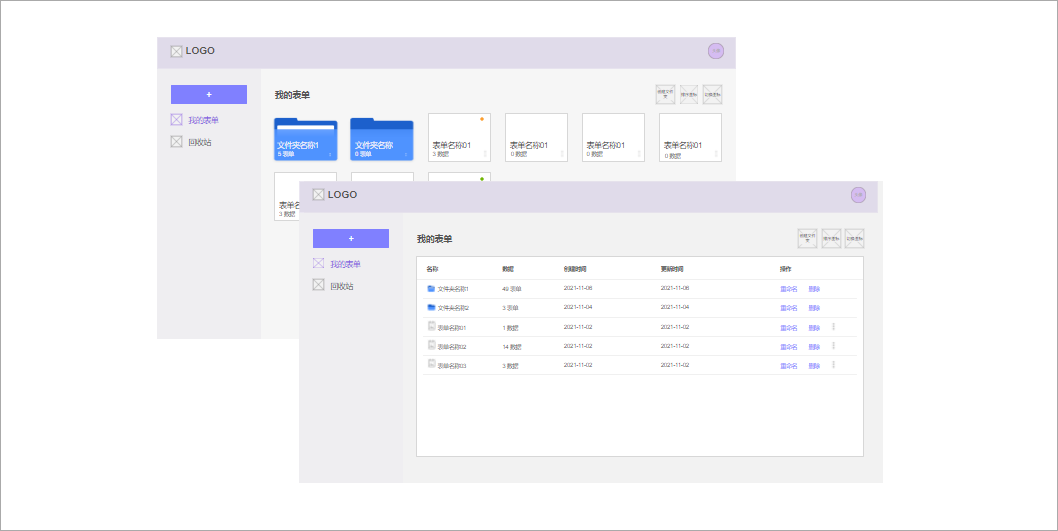
Task: Expand more options for 表单名称03 table row
Action: pyautogui.click(x=833, y=364)
